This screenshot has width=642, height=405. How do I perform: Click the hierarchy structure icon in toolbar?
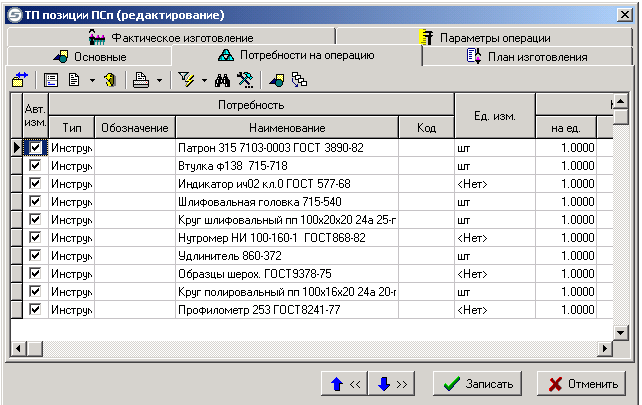point(298,79)
